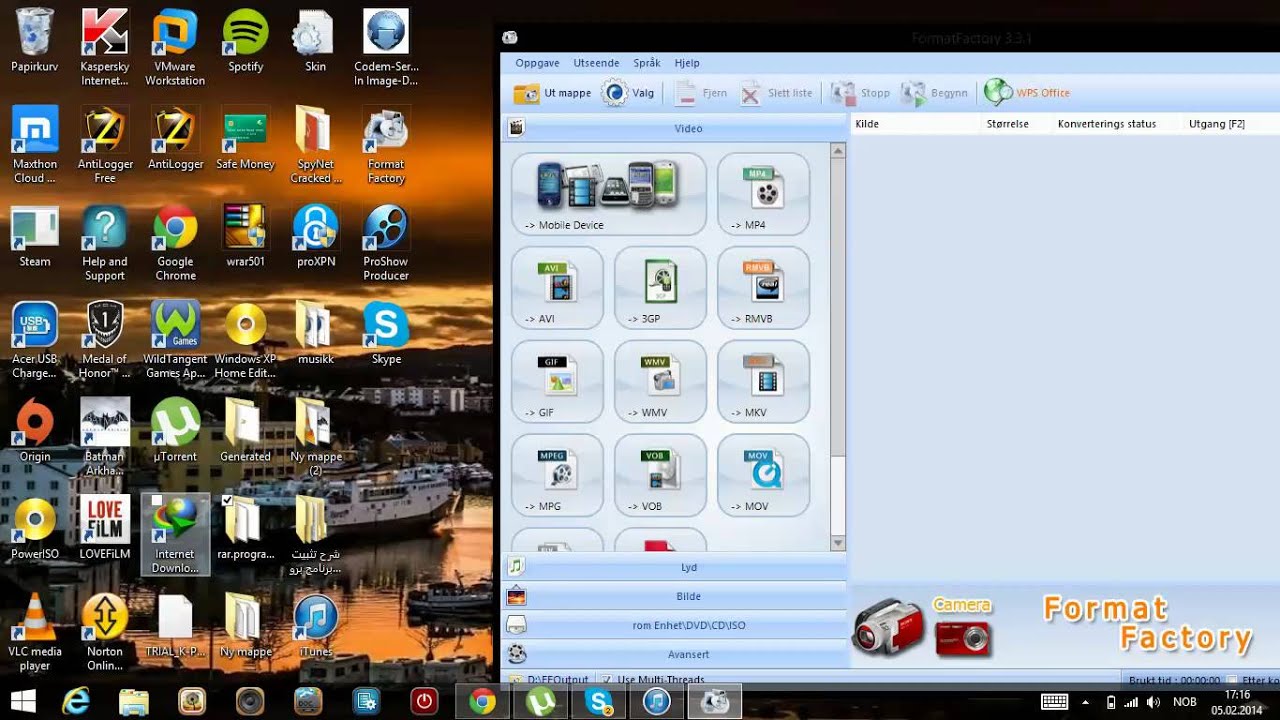Select the Skype desktop shortcut

(386, 333)
